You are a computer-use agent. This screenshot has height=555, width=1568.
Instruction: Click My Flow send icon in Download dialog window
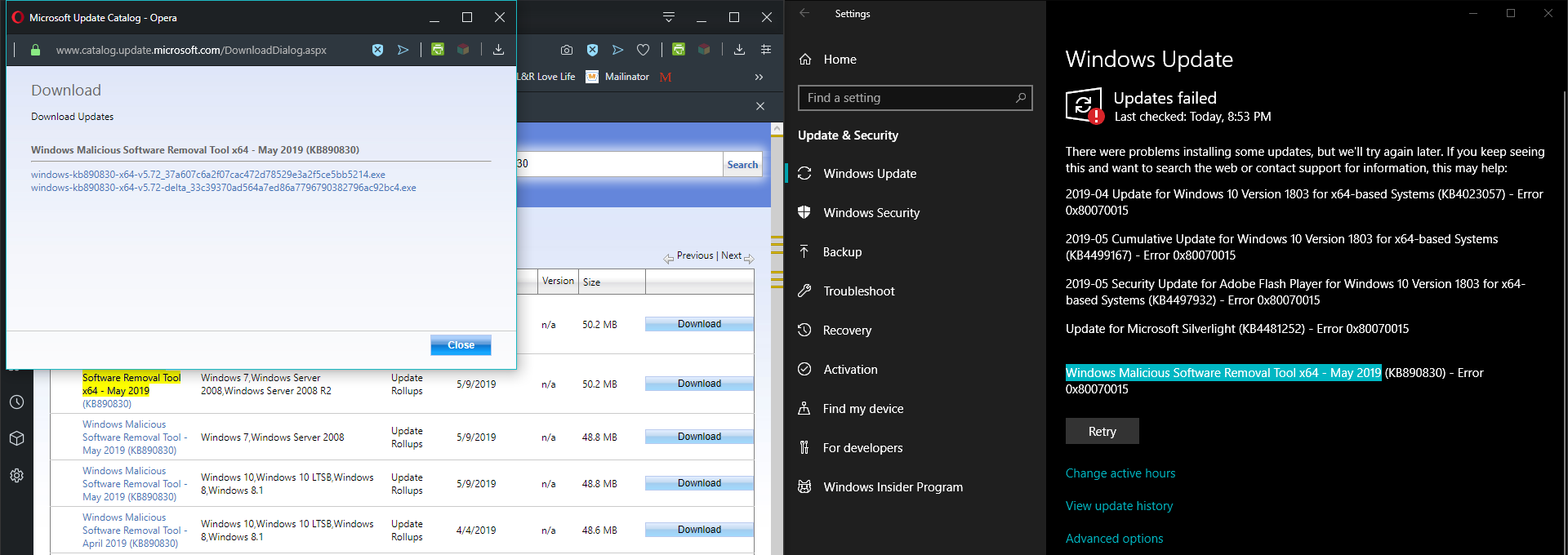tap(403, 50)
